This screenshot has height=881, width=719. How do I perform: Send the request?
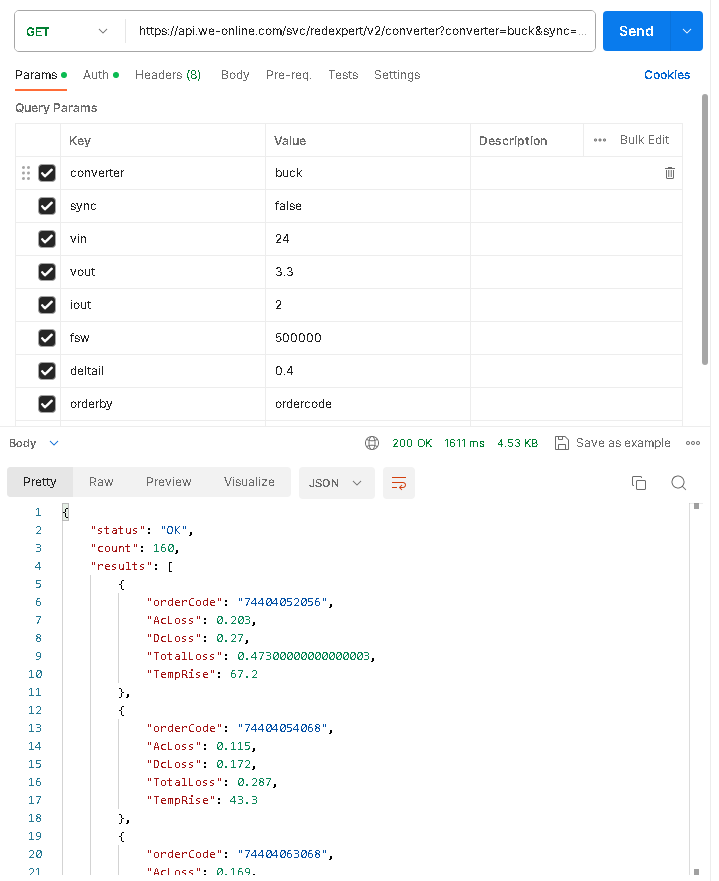pos(635,31)
